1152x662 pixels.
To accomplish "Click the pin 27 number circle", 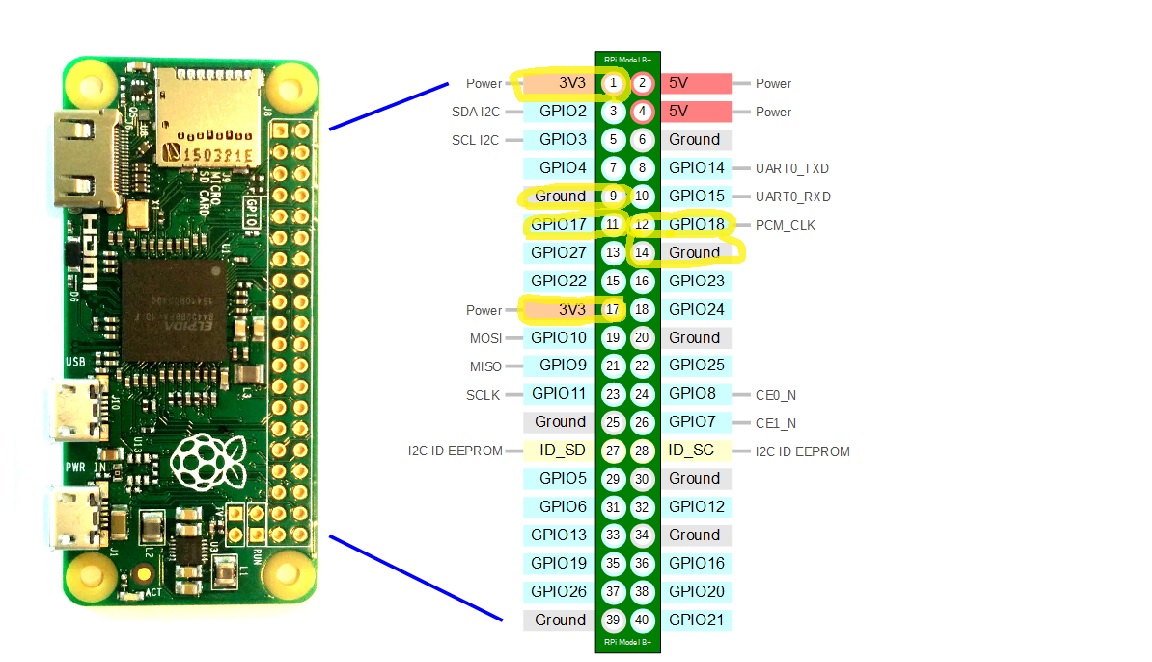I will [x=613, y=450].
